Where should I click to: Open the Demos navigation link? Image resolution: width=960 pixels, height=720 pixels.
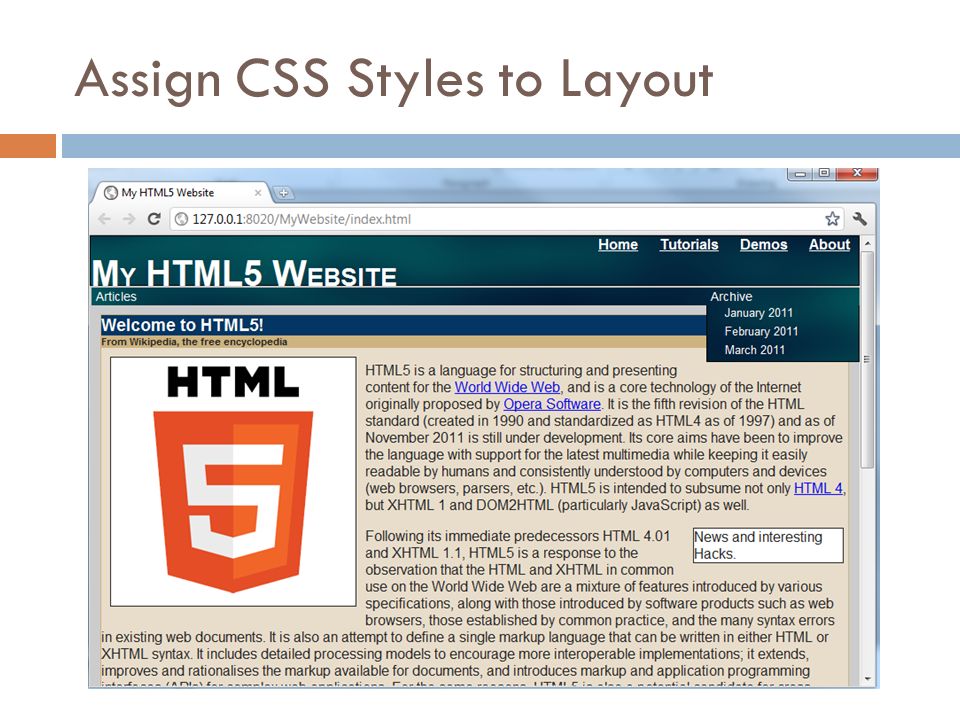(763, 244)
